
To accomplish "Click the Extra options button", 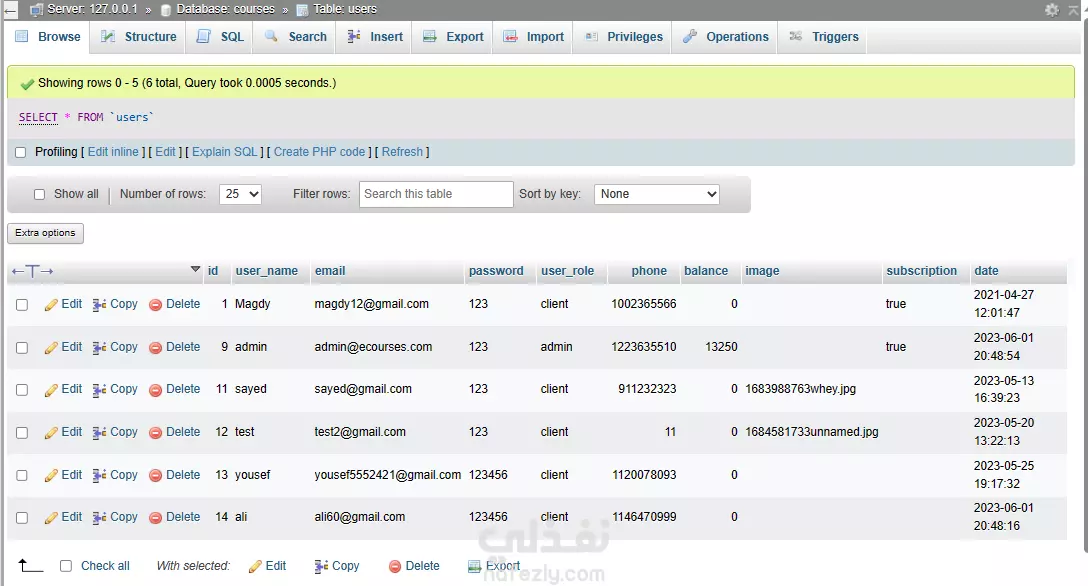I will (45, 233).
